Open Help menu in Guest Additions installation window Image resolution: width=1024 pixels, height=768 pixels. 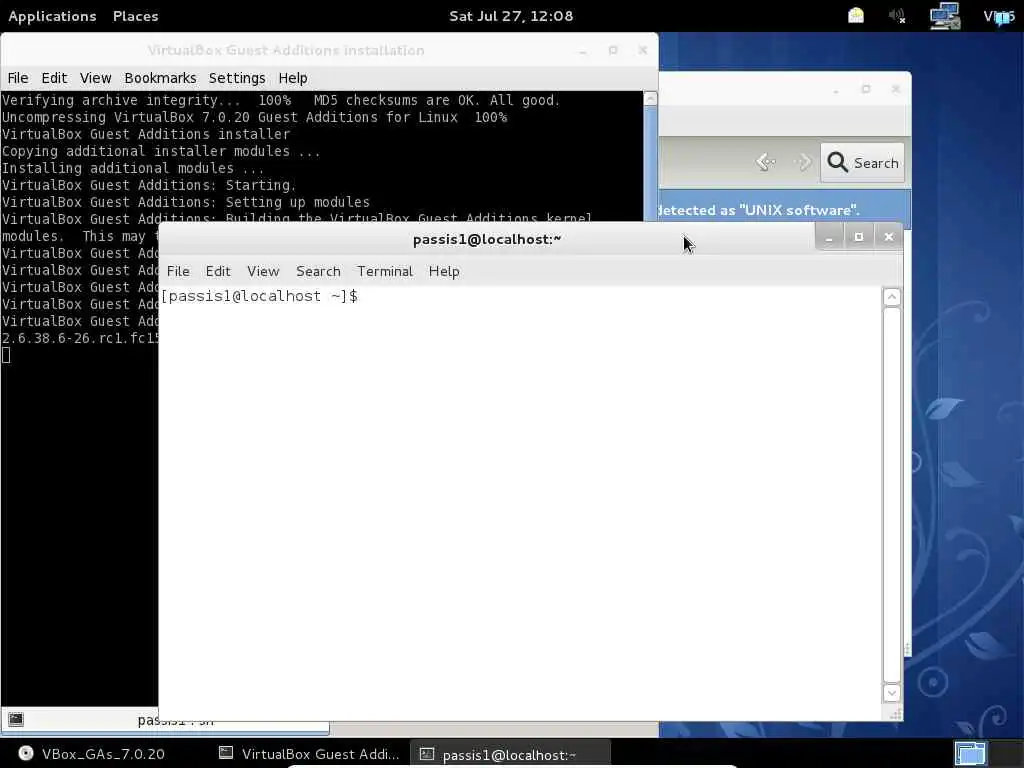[293, 78]
